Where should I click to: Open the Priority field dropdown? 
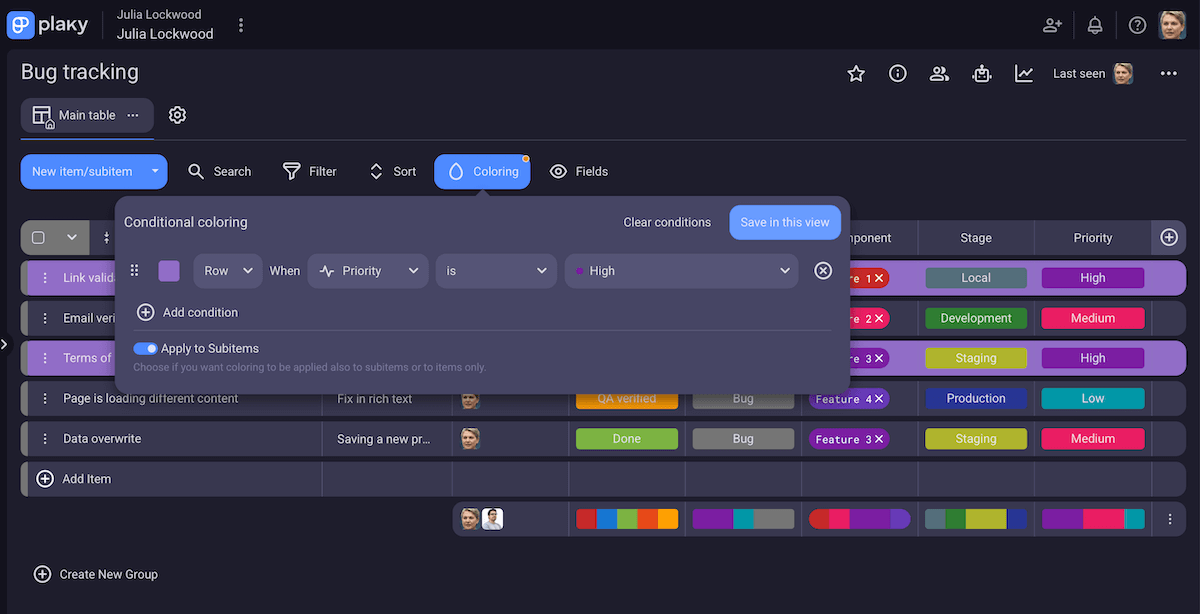click(367, 270)
